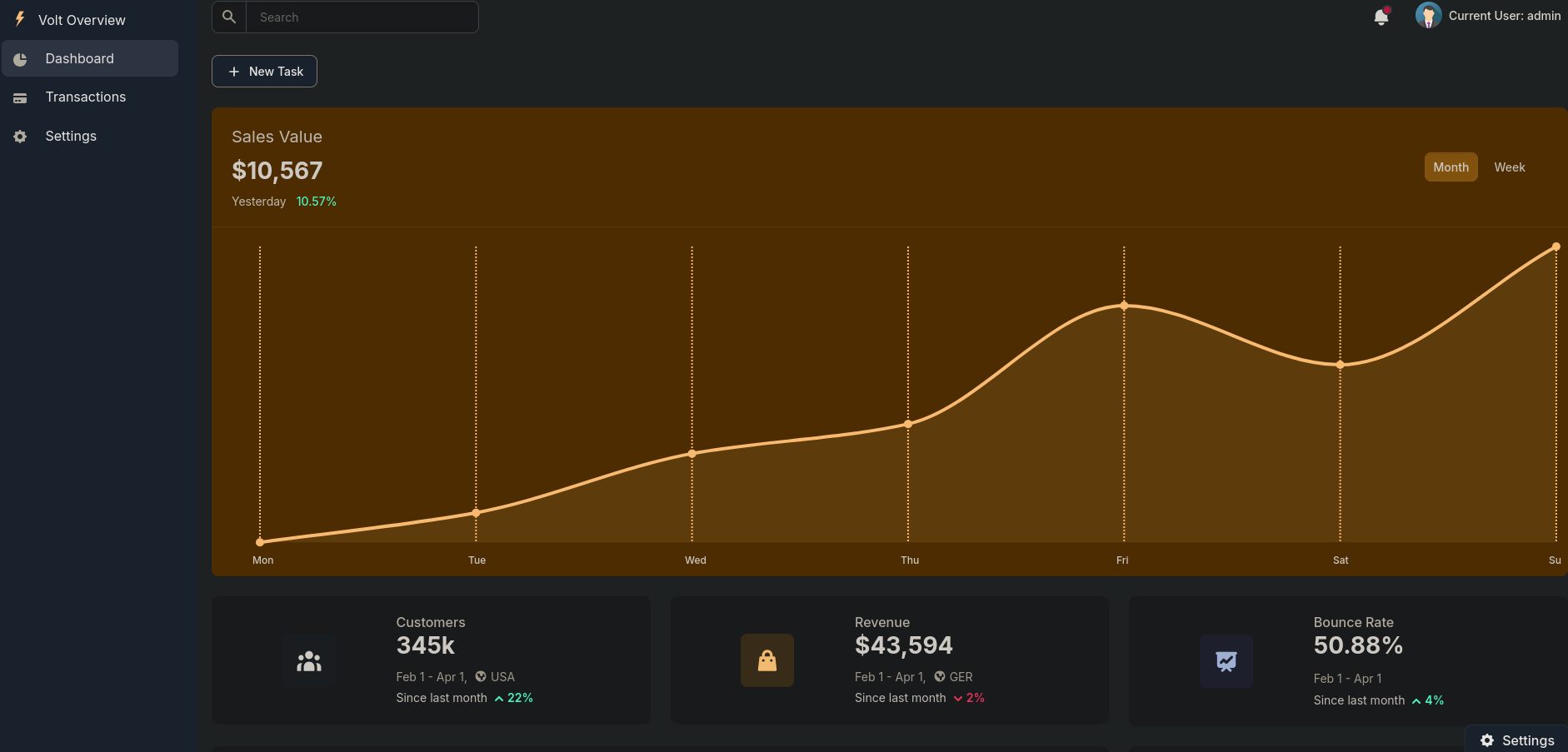This screenshot has height=752, width=1568.
Task: Click the Revenue shopping bag icon
Action: tap(767, 661)
